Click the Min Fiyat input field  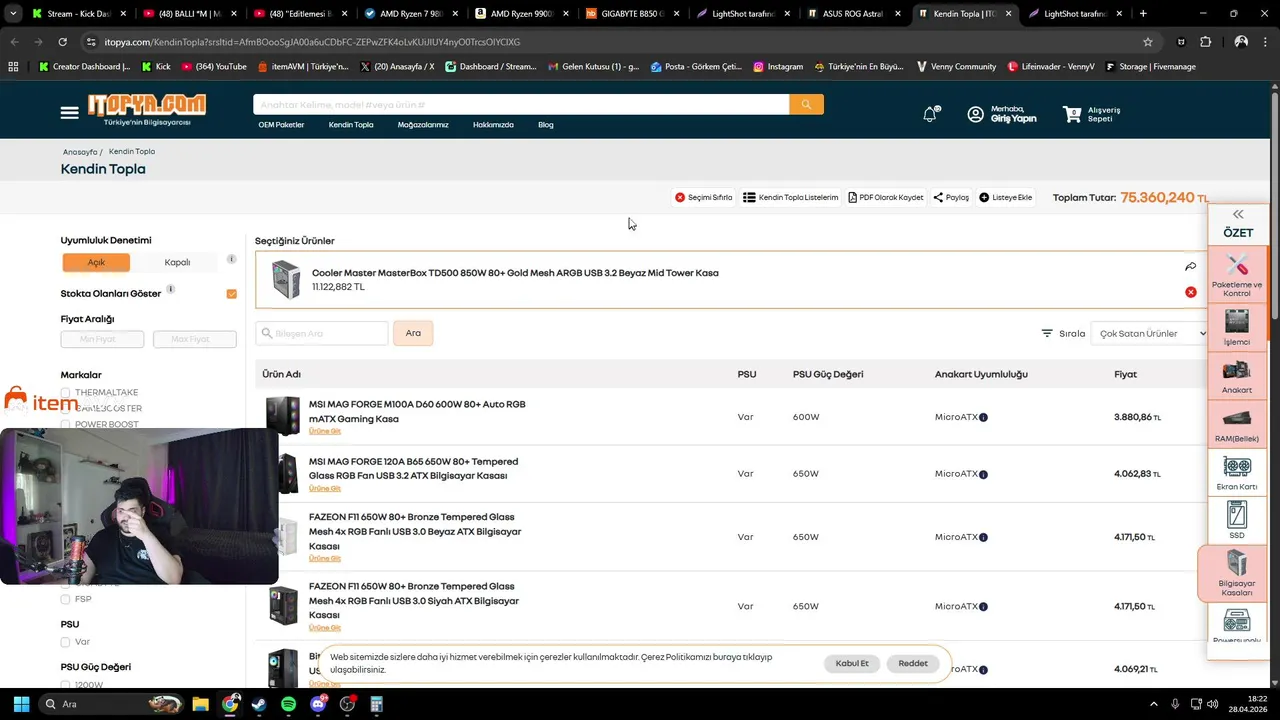tap(102, 339)
